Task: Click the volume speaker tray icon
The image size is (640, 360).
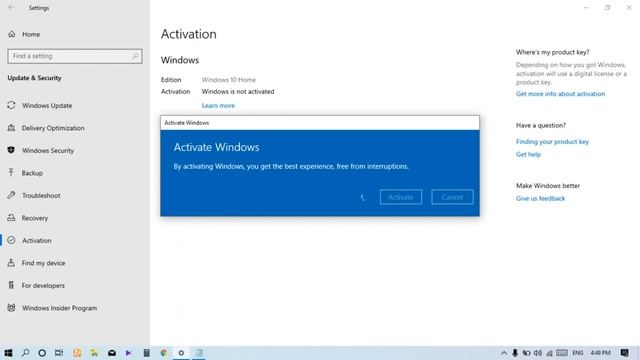Action: click(x=538, y=353)
